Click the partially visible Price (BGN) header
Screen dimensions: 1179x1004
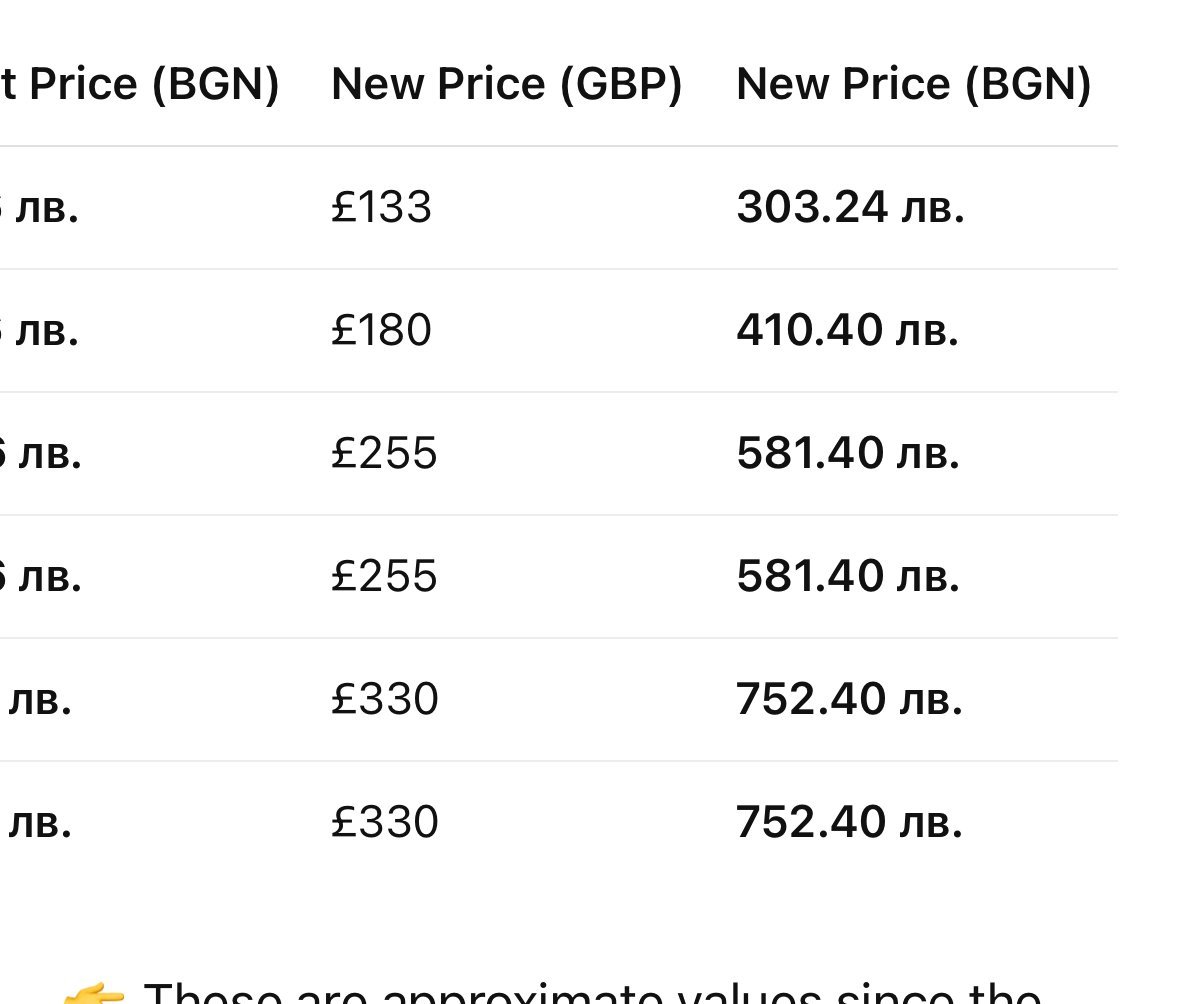pyautogui.click(x=140, y=83)
